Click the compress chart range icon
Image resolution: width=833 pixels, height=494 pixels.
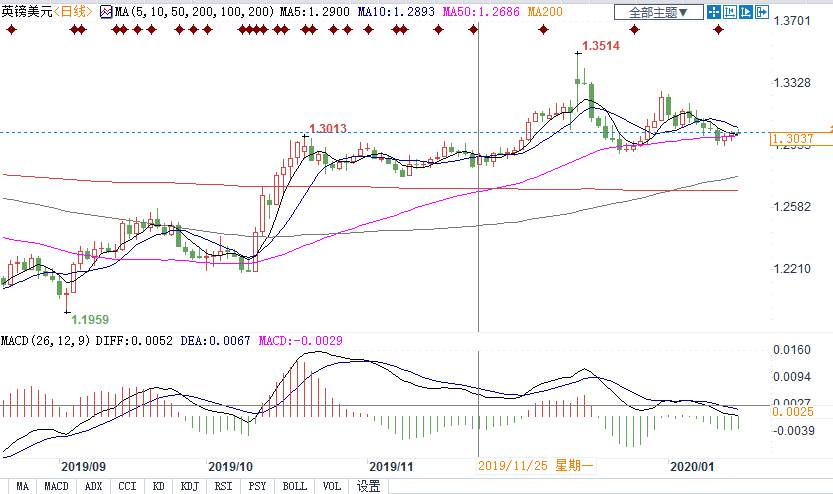730,12
